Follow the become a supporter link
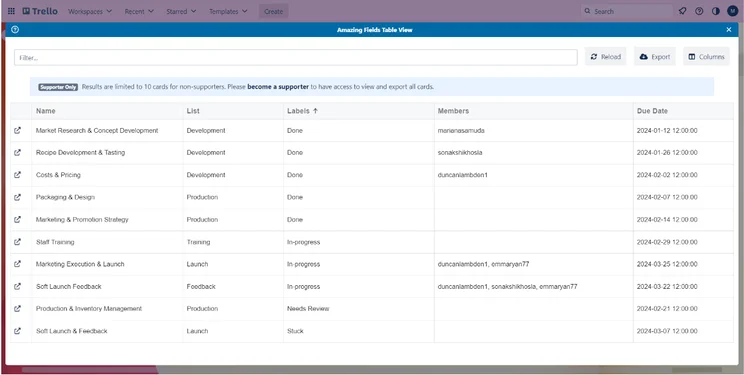744x375 pixels. tap(278, 87)
